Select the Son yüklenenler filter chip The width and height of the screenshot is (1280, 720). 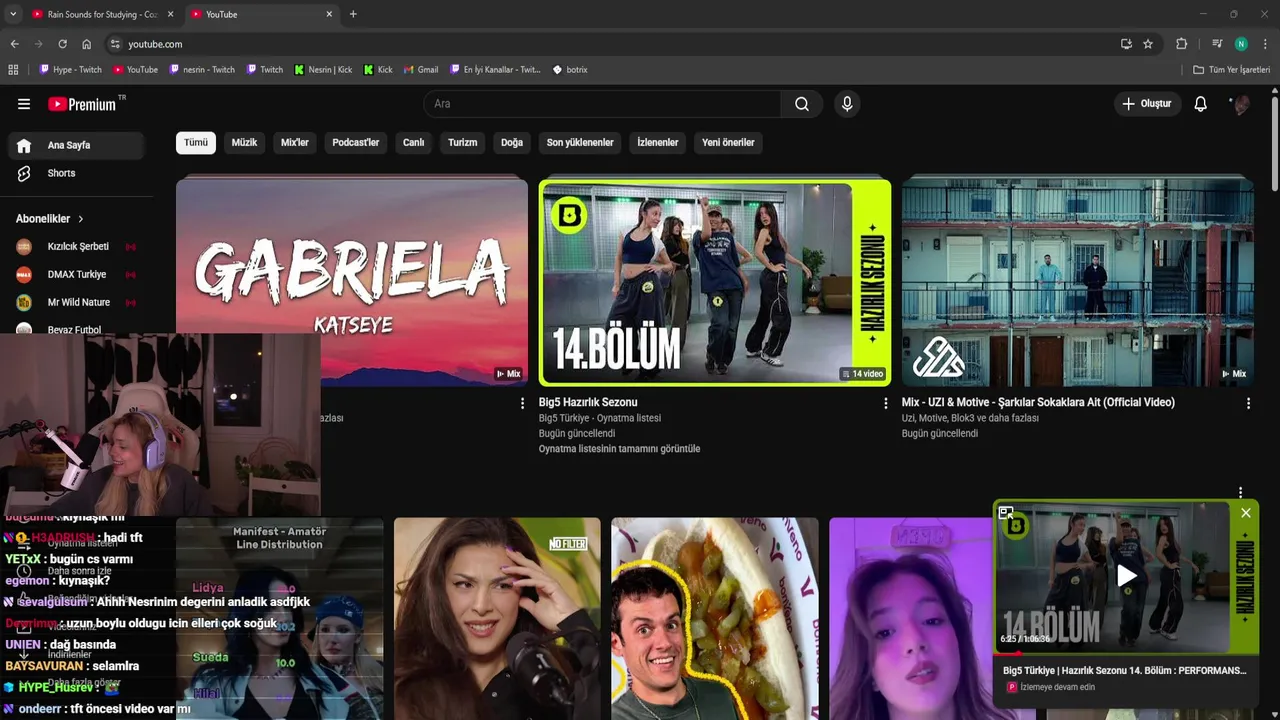point(580,142)
